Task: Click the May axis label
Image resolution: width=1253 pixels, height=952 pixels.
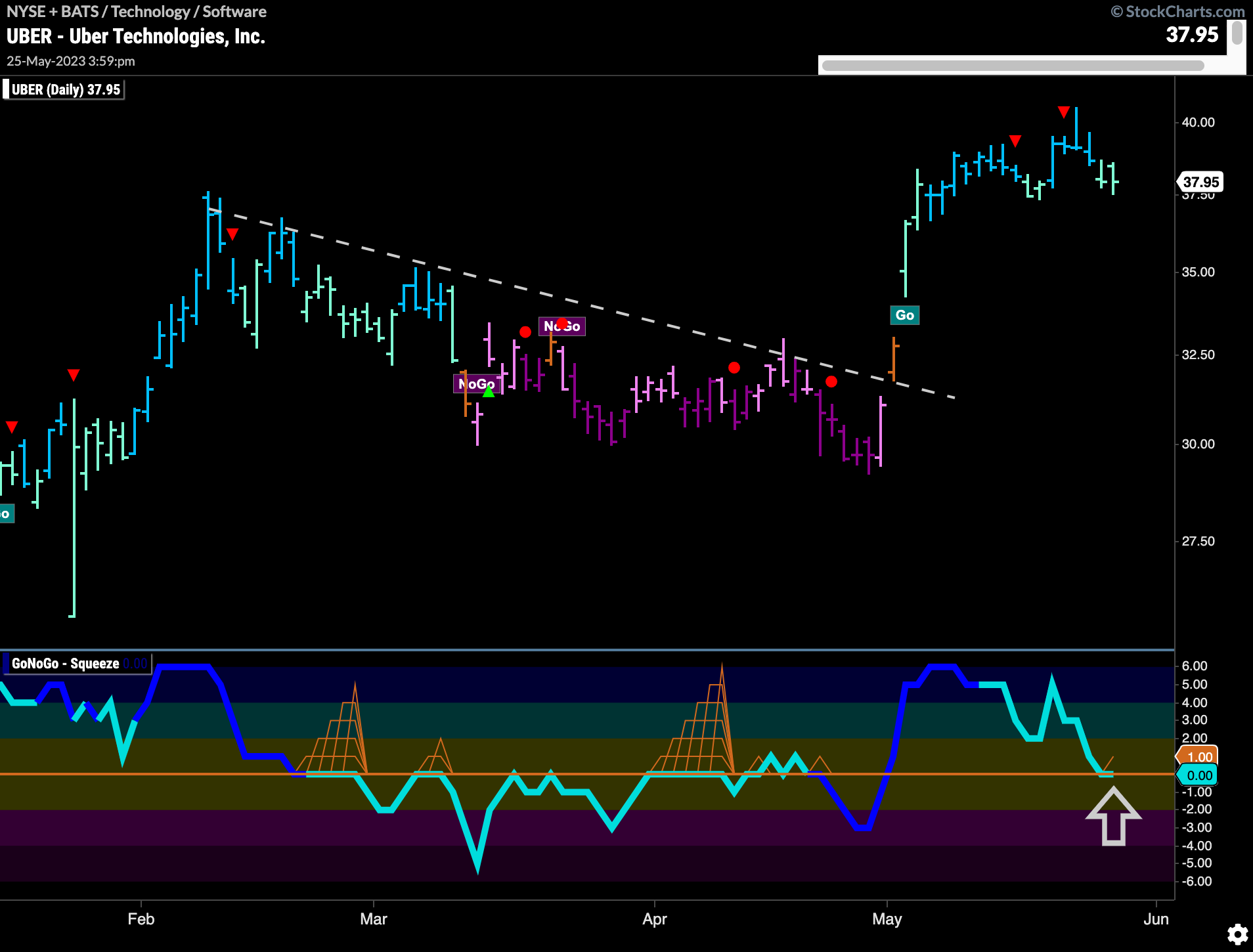Action: [x=887, y=919]
